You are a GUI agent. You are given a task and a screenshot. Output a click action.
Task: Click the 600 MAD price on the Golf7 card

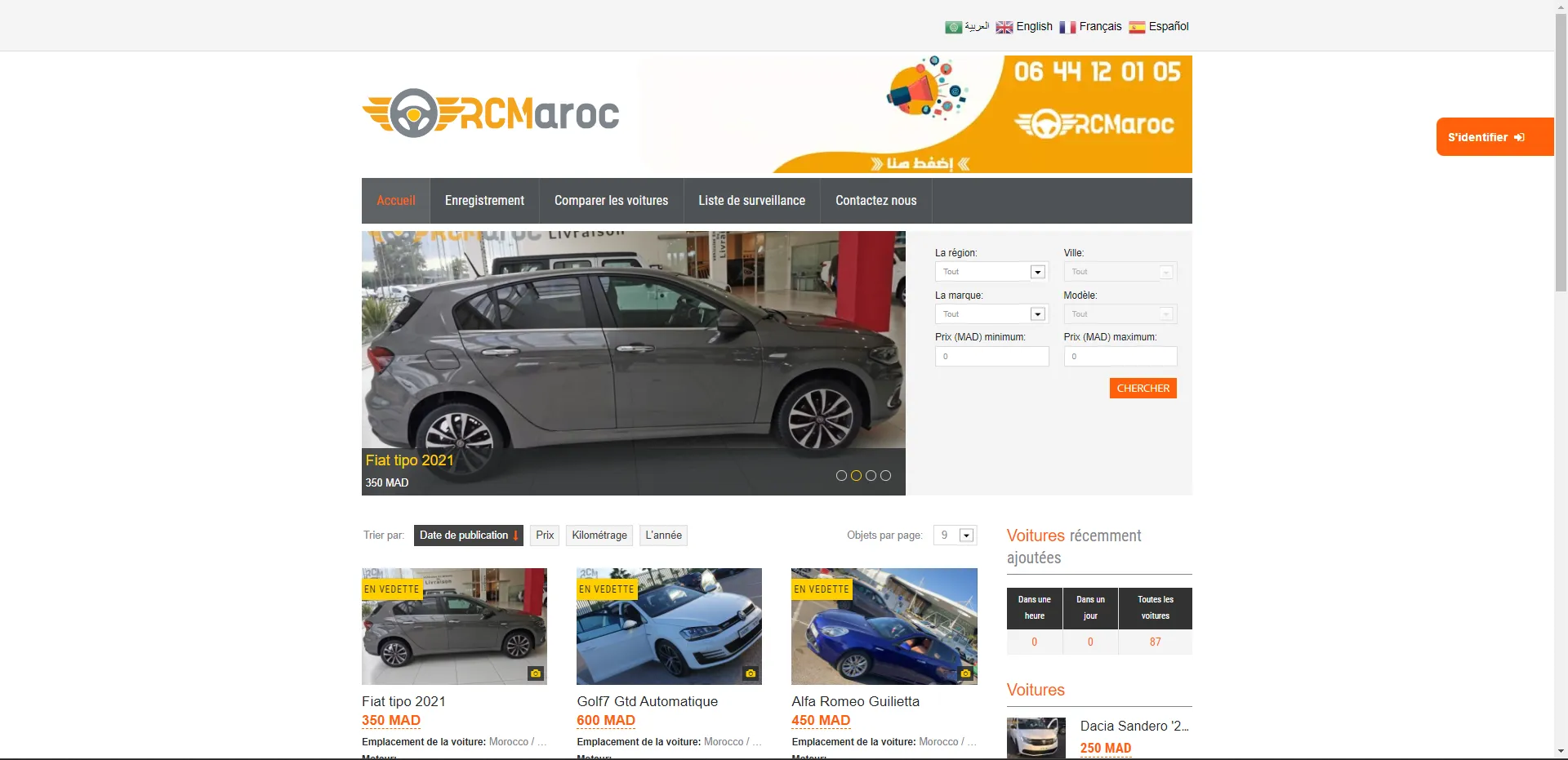[606, 721]
